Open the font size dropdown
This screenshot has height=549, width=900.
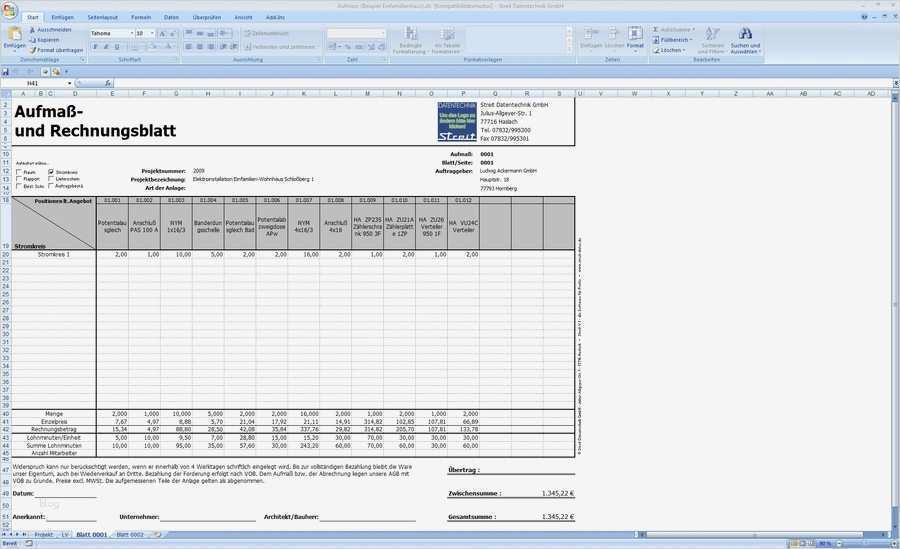click(x=152, y=34)
